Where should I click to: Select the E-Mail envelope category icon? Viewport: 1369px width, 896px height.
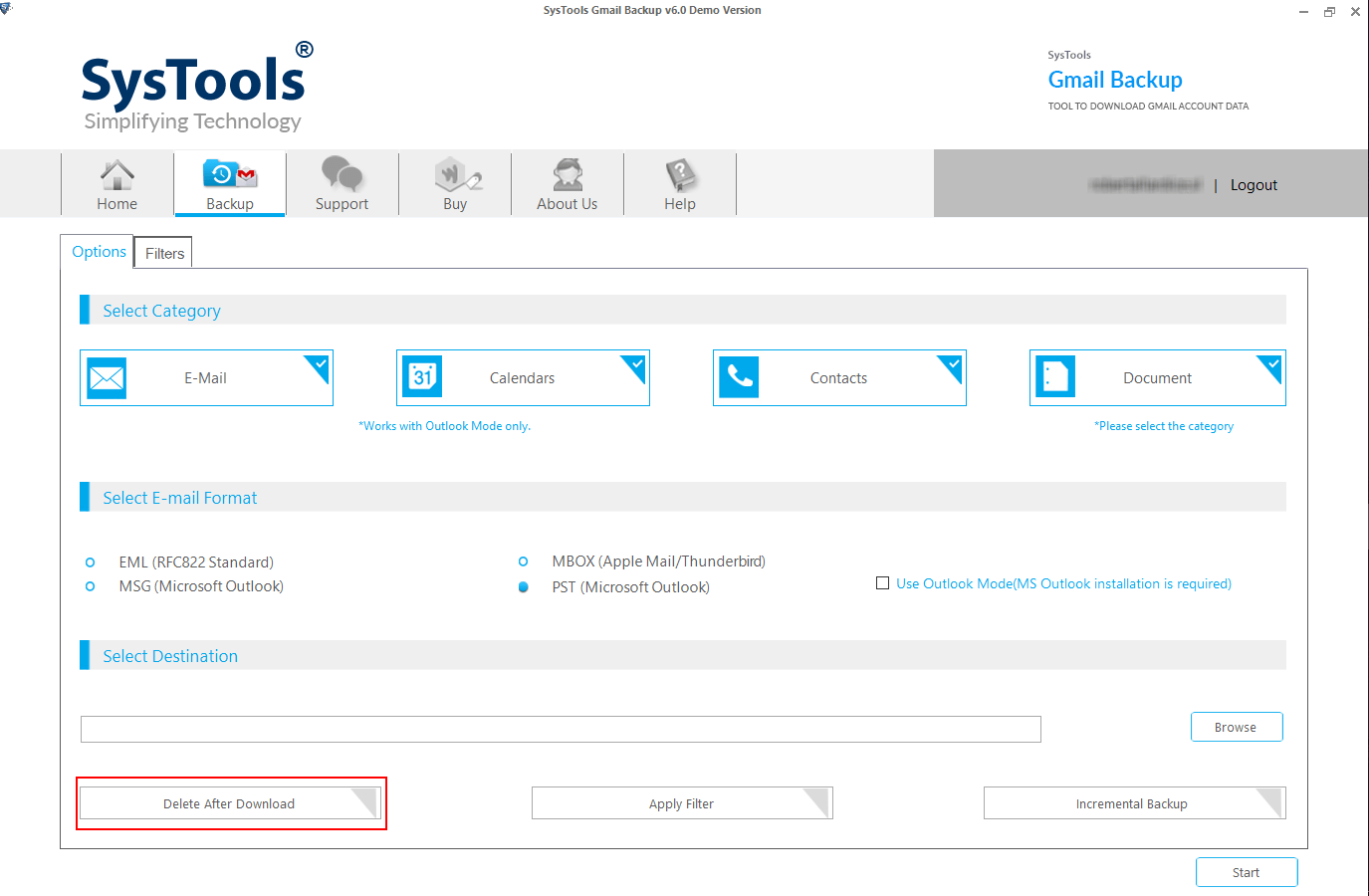click(x=107, y=378)
